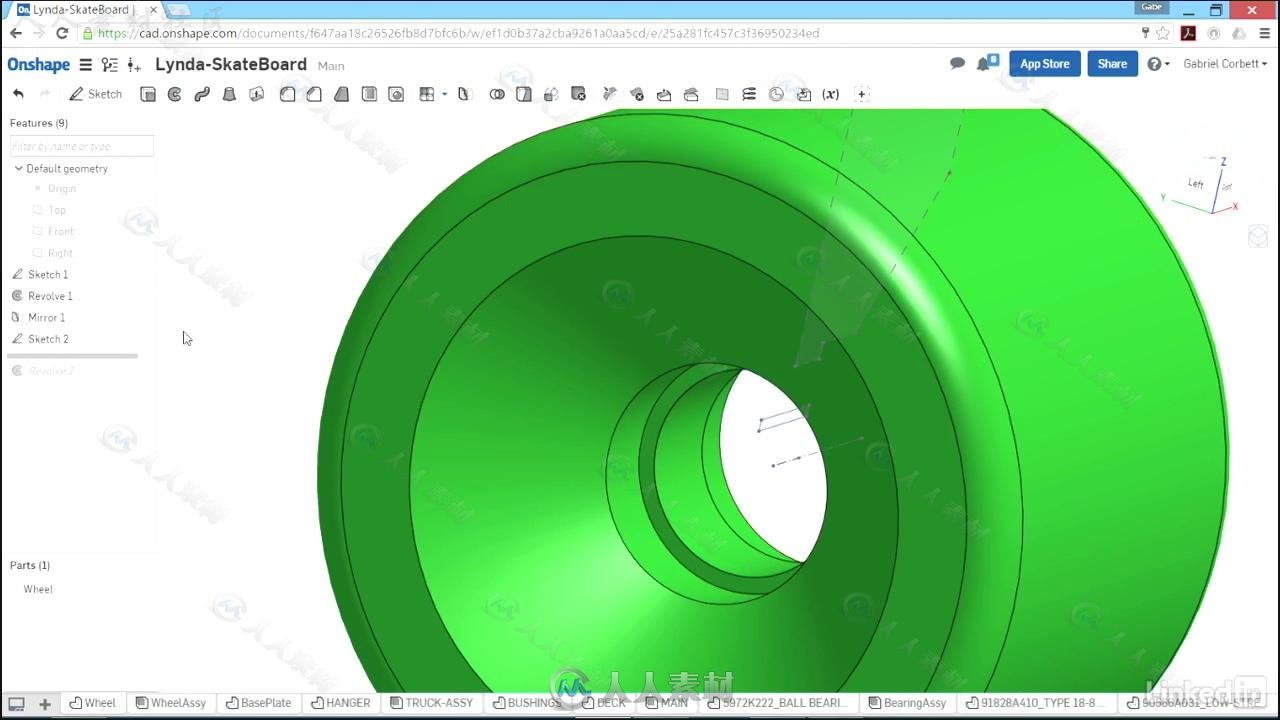Open the comments speech bubble
This screenshot has height=720, width=1280.
pyautogui.click(x=957, y=64)
